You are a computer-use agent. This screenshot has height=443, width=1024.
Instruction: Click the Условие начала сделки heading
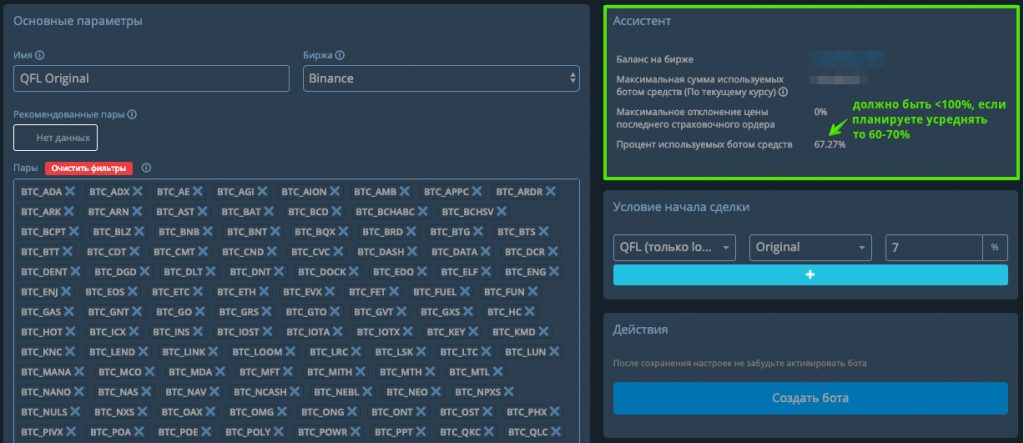pyautogui.click(x=680, y=206)
